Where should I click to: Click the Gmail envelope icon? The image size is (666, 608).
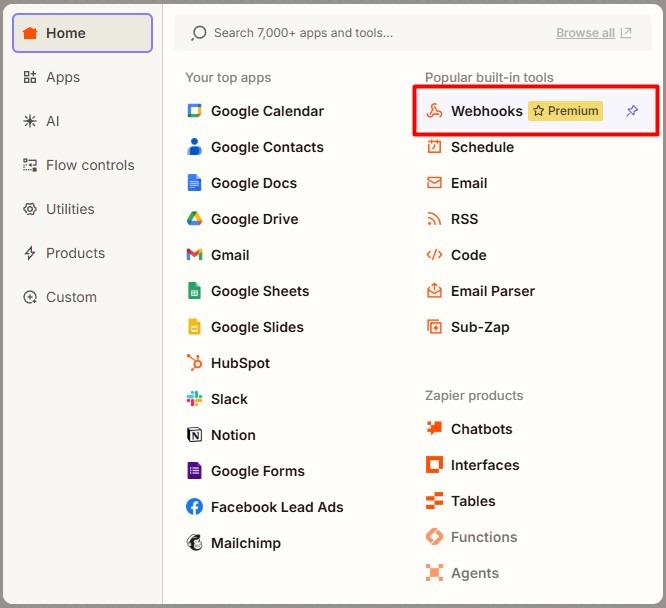(194, 255)
